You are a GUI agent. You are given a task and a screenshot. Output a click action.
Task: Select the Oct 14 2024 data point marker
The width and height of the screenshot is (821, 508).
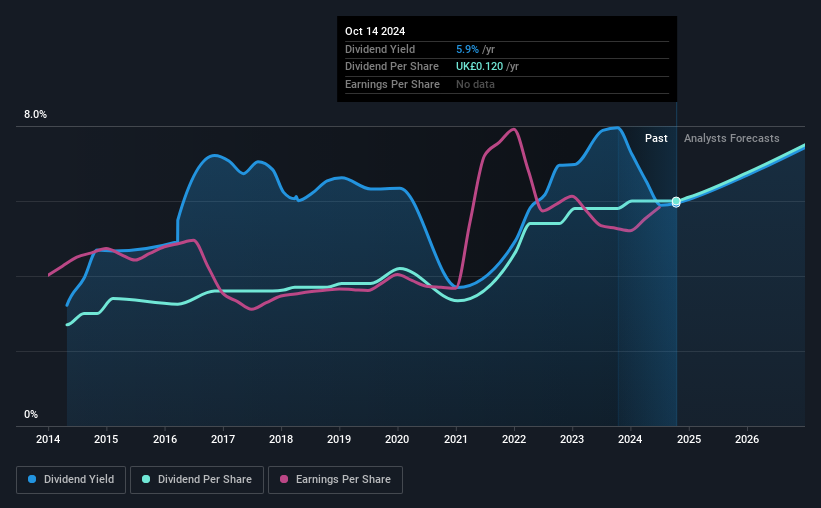point(676,202)
